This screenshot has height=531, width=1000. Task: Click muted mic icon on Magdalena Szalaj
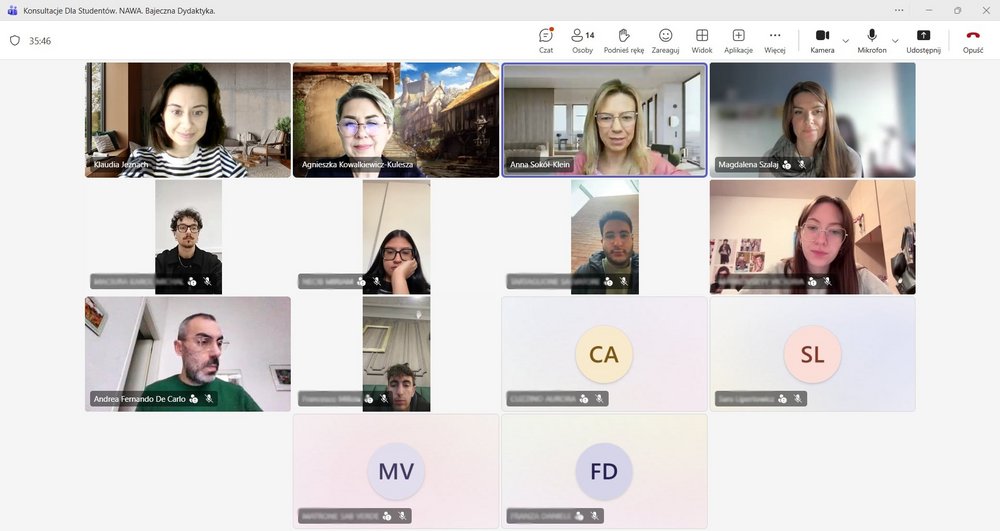pyautogui.click(x=802, y=164)
